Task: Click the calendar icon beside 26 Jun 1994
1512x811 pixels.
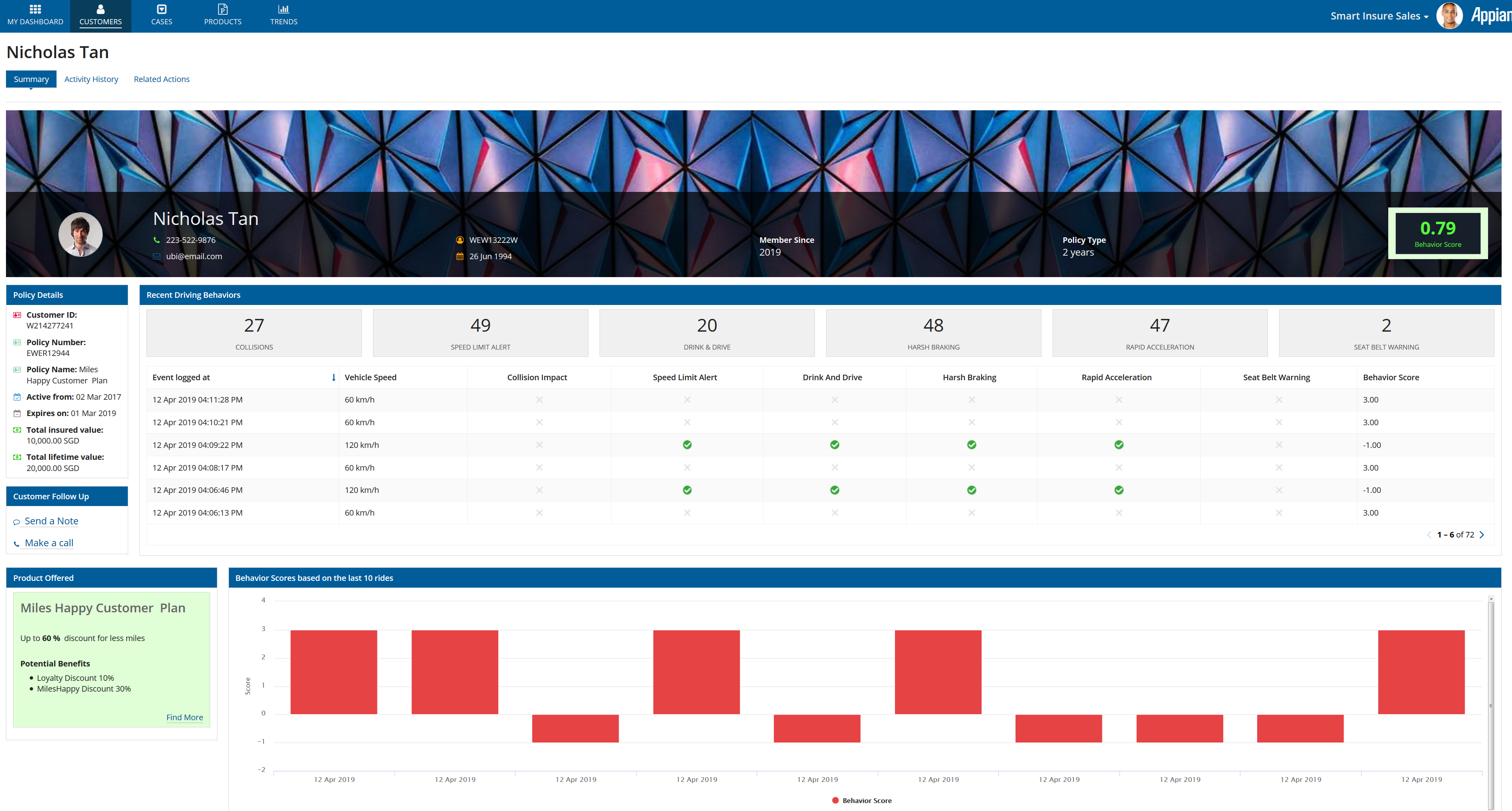Action: 460,256
